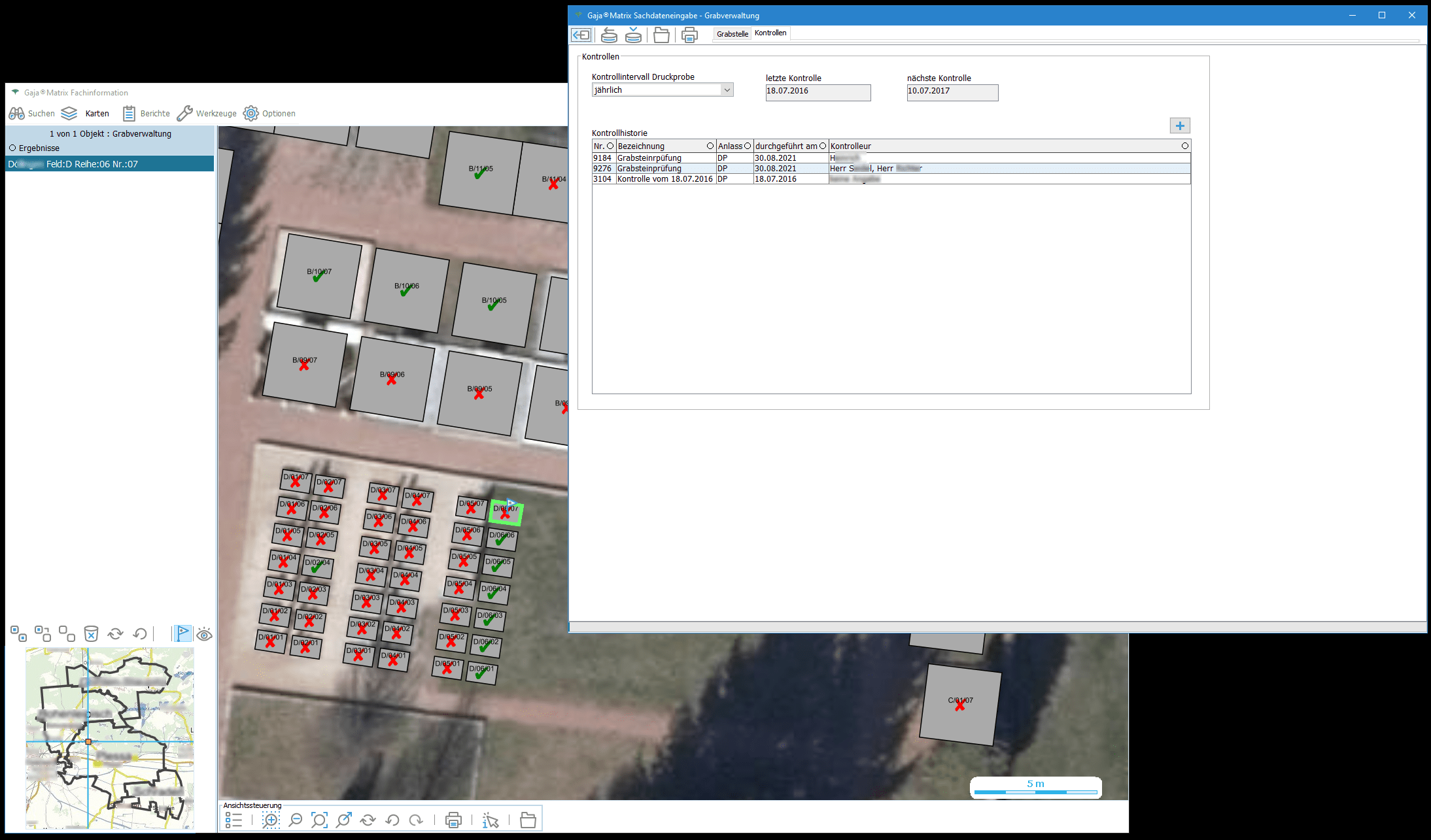Click the Bezeichnung column filter circle
The height and width of the screenshot is (840, 1431).
click(x=710, y=146)
